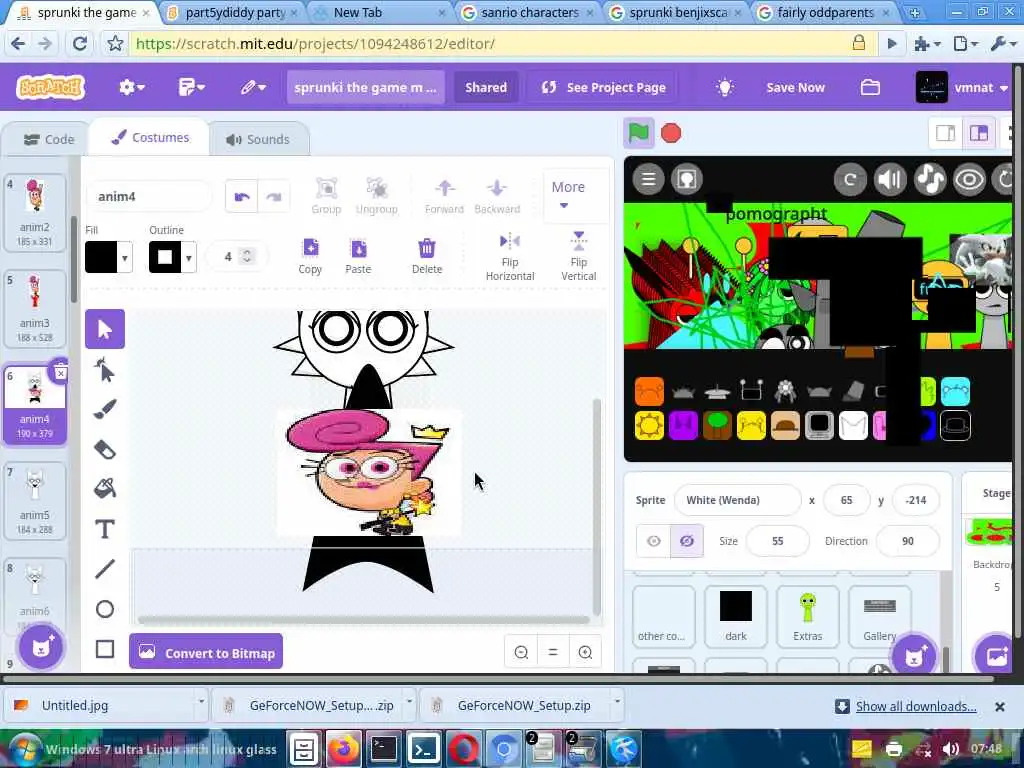Move selection Forward one layer

444,195
